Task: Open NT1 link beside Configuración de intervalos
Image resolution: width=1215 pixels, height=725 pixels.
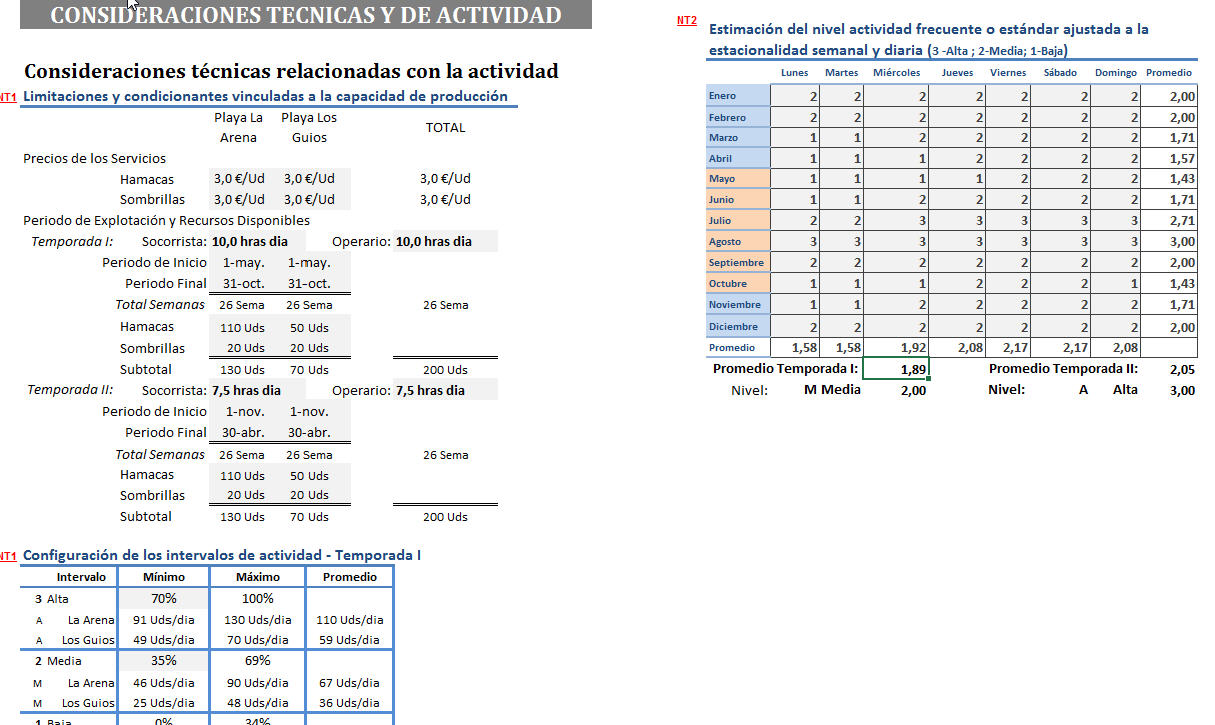Action: click(8, 555)
